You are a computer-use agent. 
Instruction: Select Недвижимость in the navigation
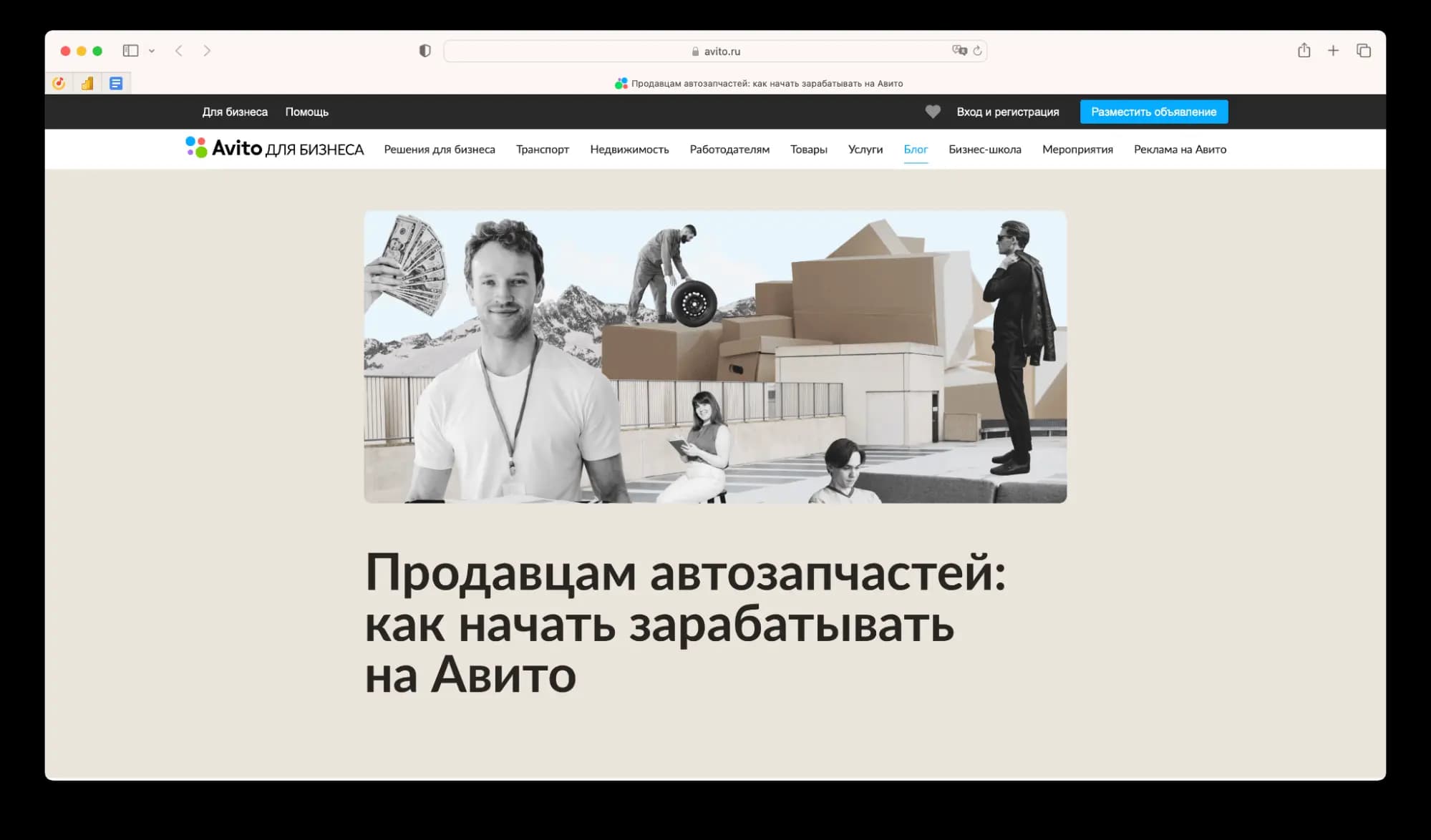tap(629, 150)
